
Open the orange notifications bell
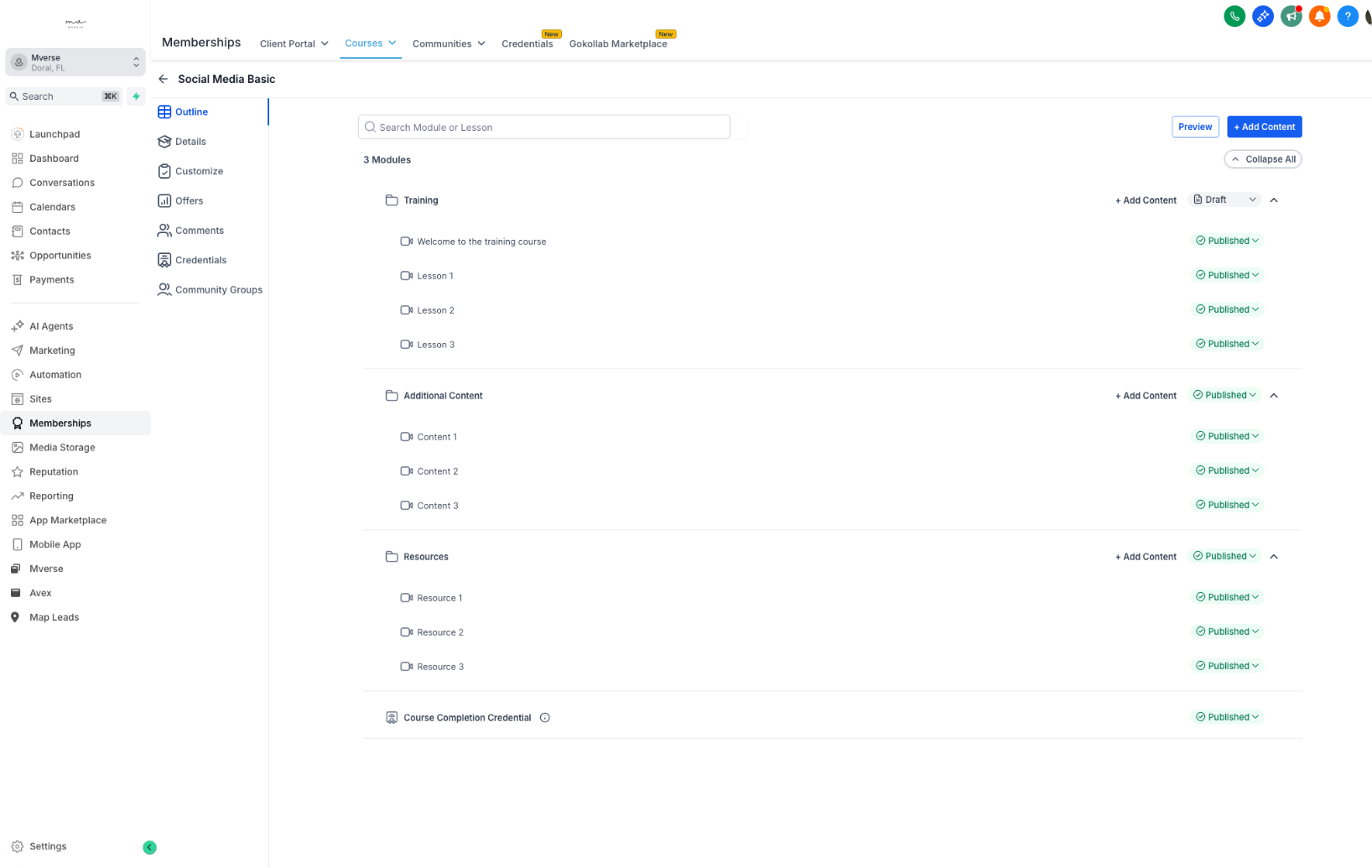1319,16
